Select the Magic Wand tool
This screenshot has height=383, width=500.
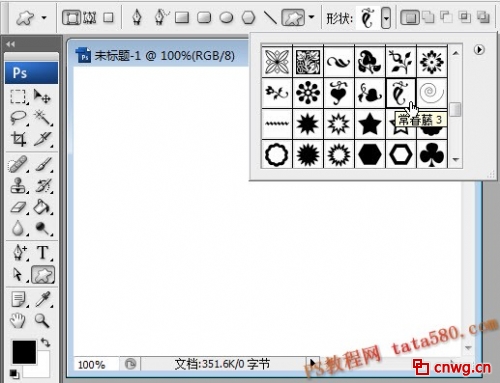(43, 118)
